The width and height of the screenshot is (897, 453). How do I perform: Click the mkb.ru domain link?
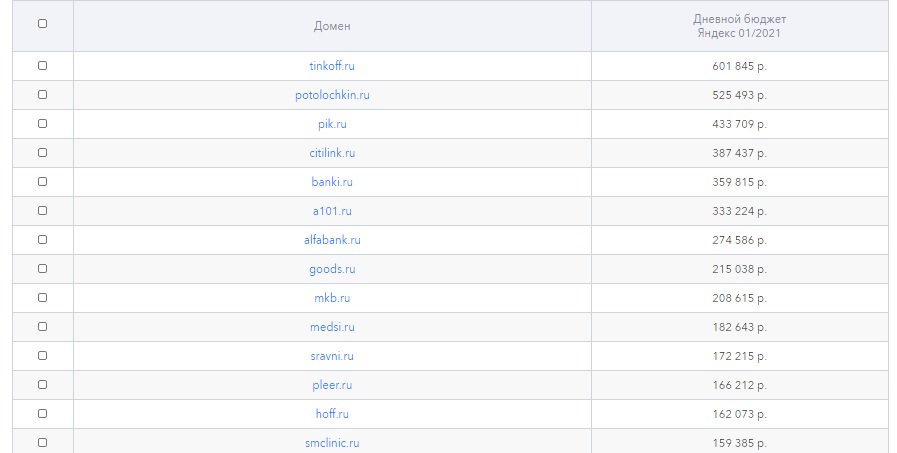click(332, 298)
